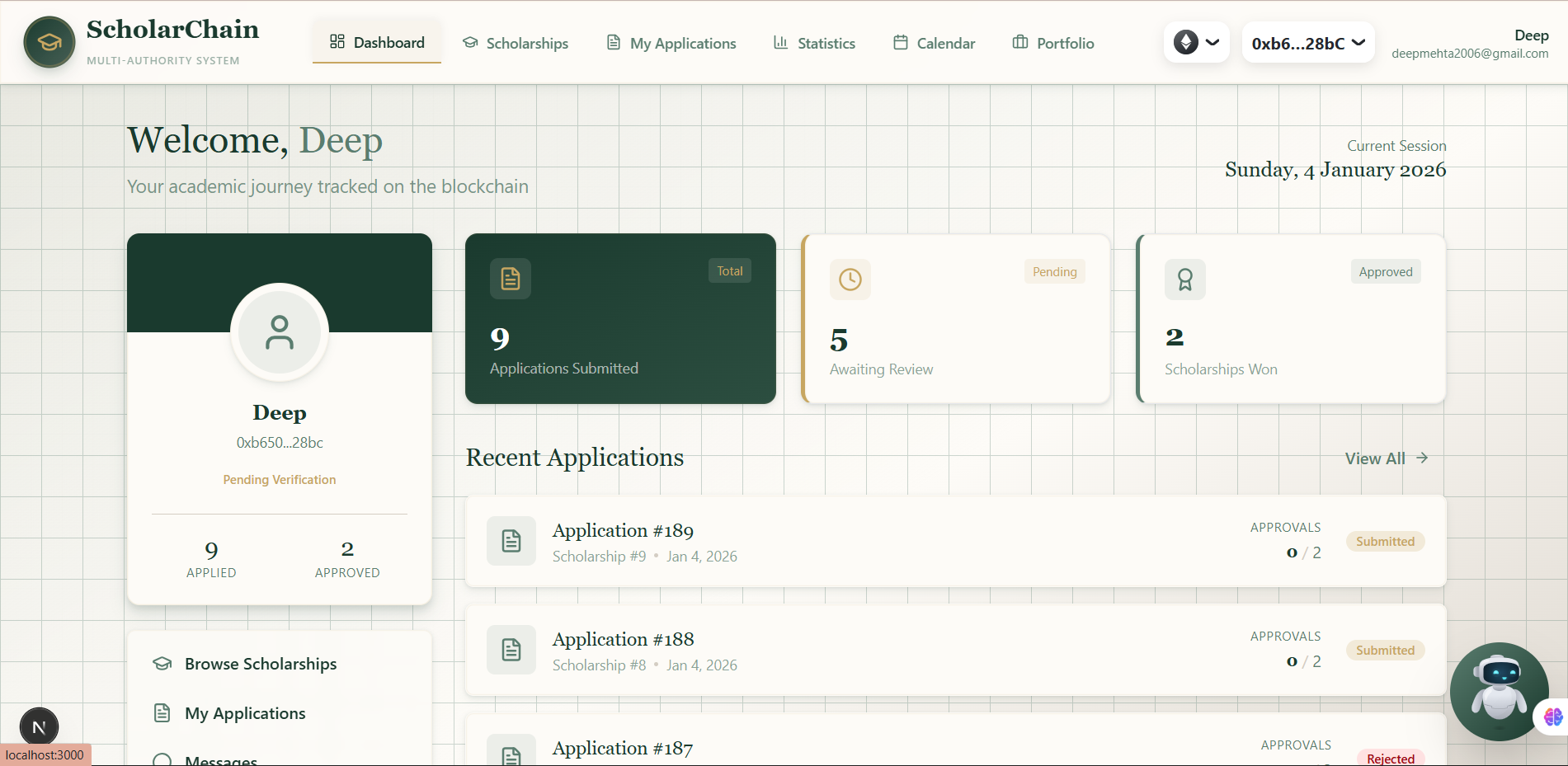This screenshot has width=1568, height=766.
Task: Click the calendar icon in the navigation bar
Action: click(899, 42)
